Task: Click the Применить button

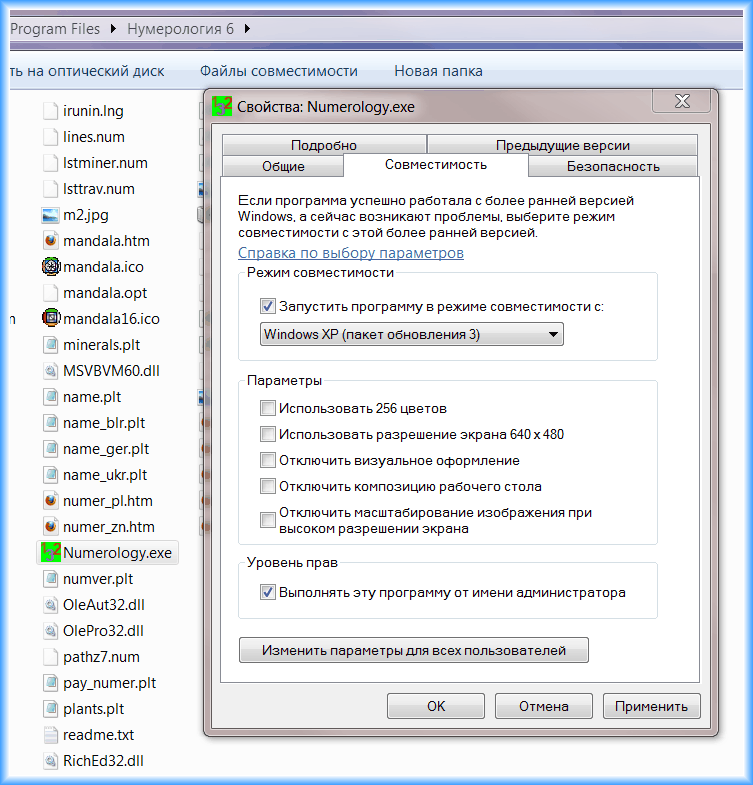Action: pyautogui.click(x=651, y=706)
